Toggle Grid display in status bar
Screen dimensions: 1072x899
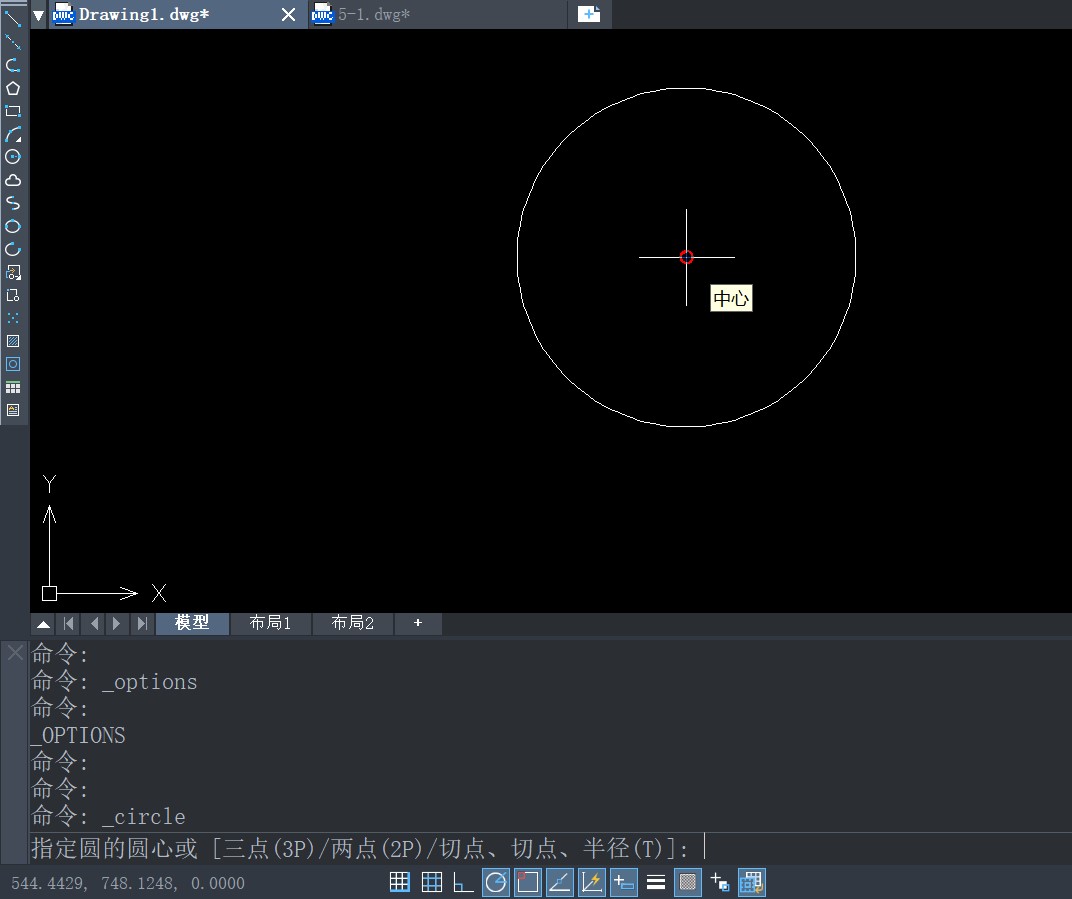tap(432, 882)
